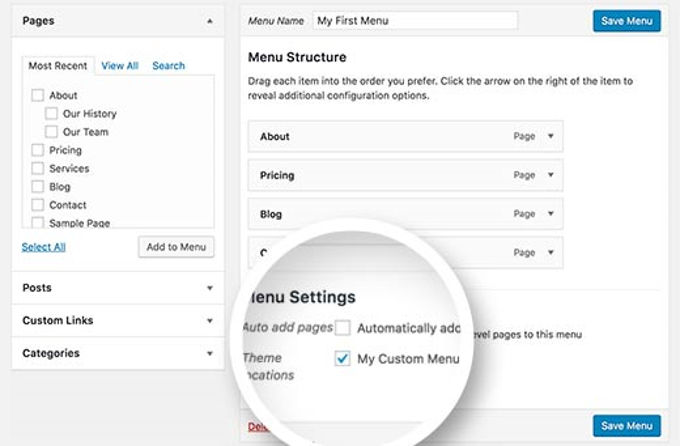The height and width of the screenshot is (446, 680).
Task: Check the About page checkbox
Action: 38,96
